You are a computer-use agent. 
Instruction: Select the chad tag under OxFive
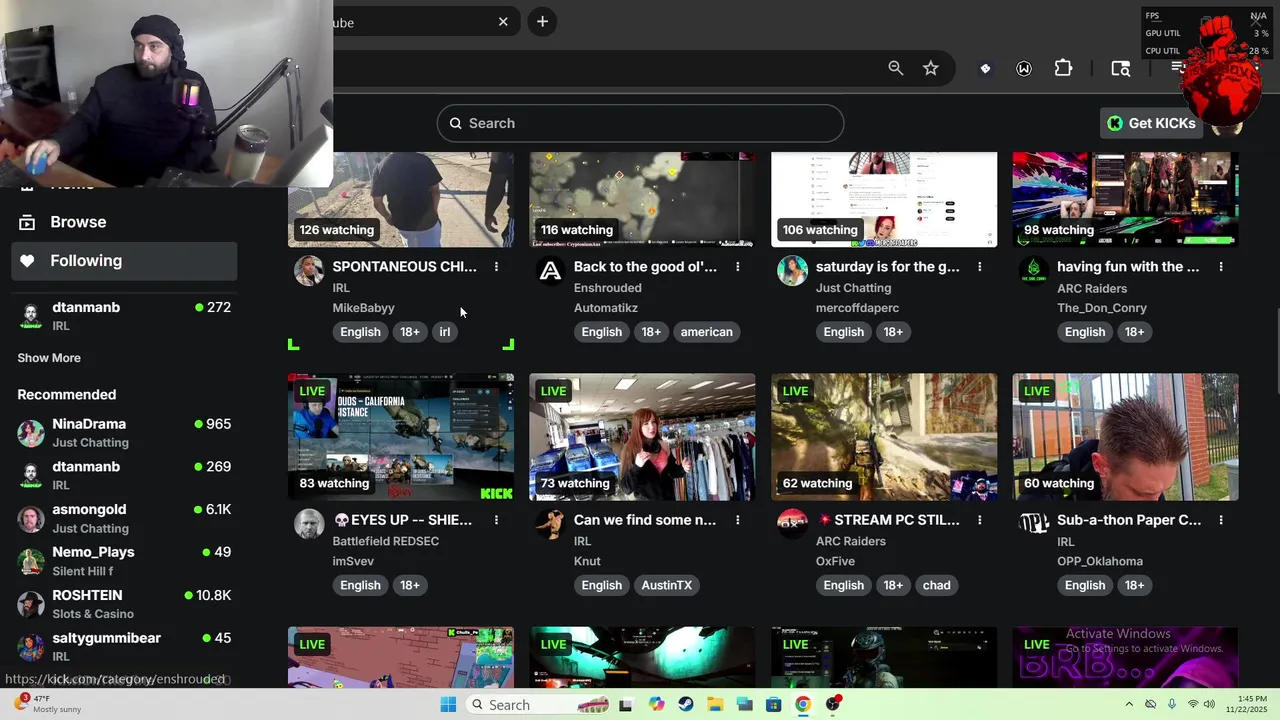tap(937, 585)
